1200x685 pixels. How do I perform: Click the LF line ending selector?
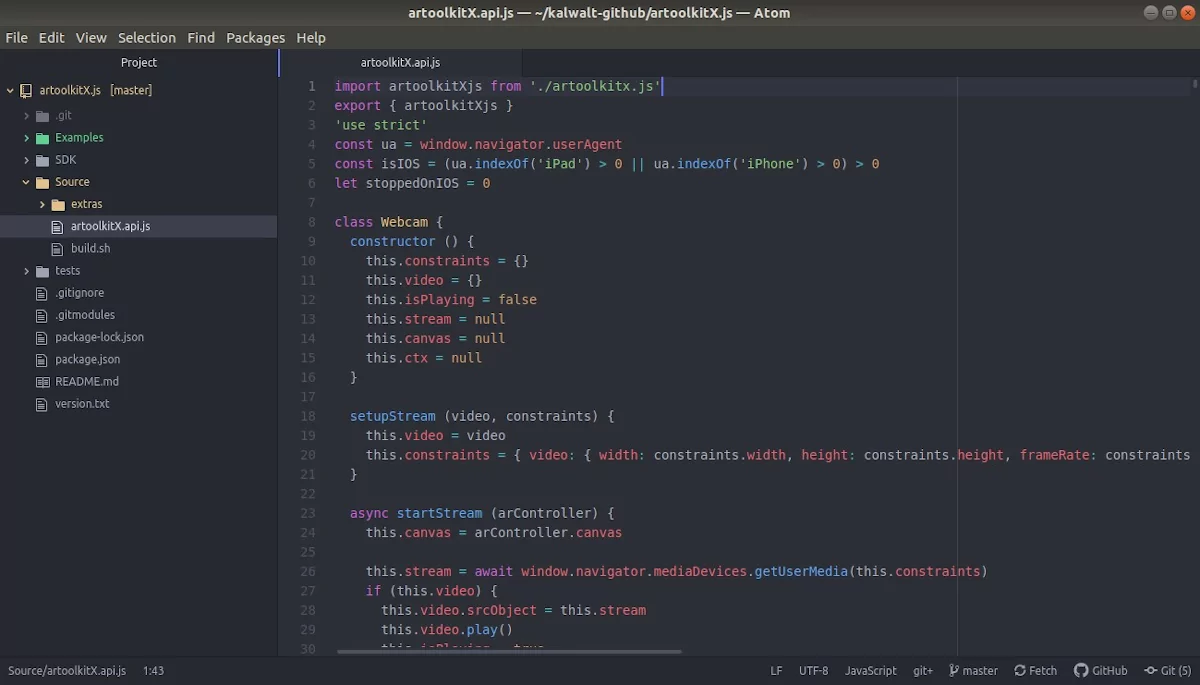776,670
